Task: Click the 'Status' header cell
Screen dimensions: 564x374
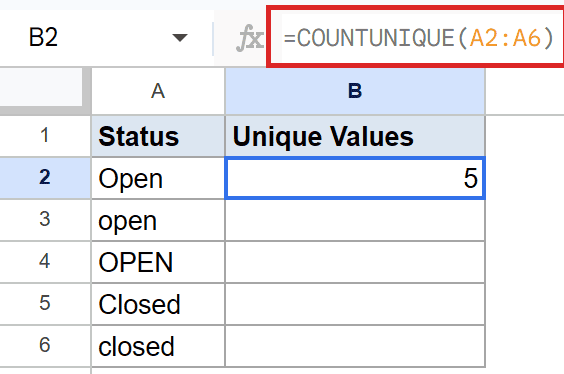Action: point(158,136)
